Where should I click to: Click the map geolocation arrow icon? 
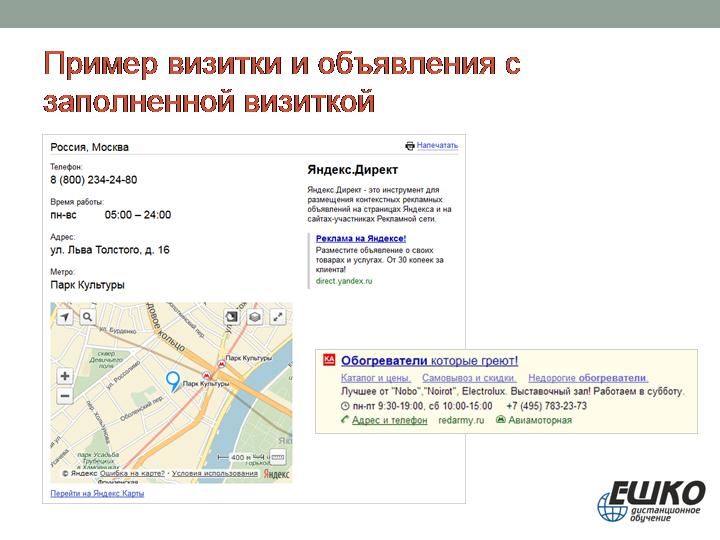(x=65, y=317)
